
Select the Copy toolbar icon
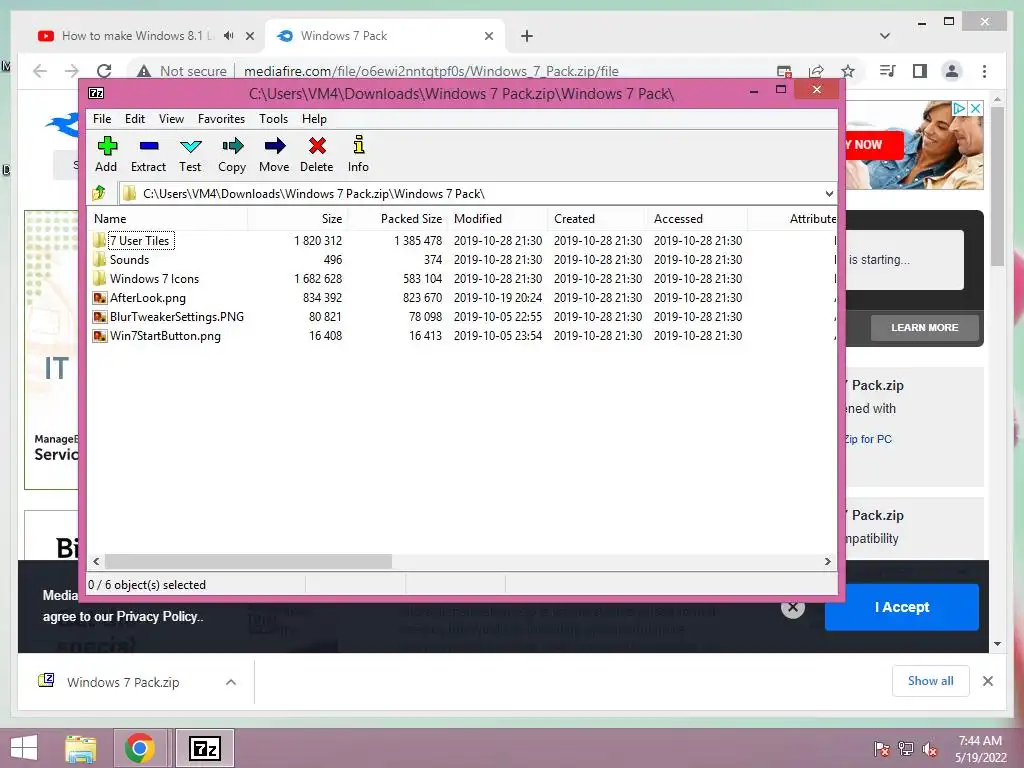pos(232,146)
